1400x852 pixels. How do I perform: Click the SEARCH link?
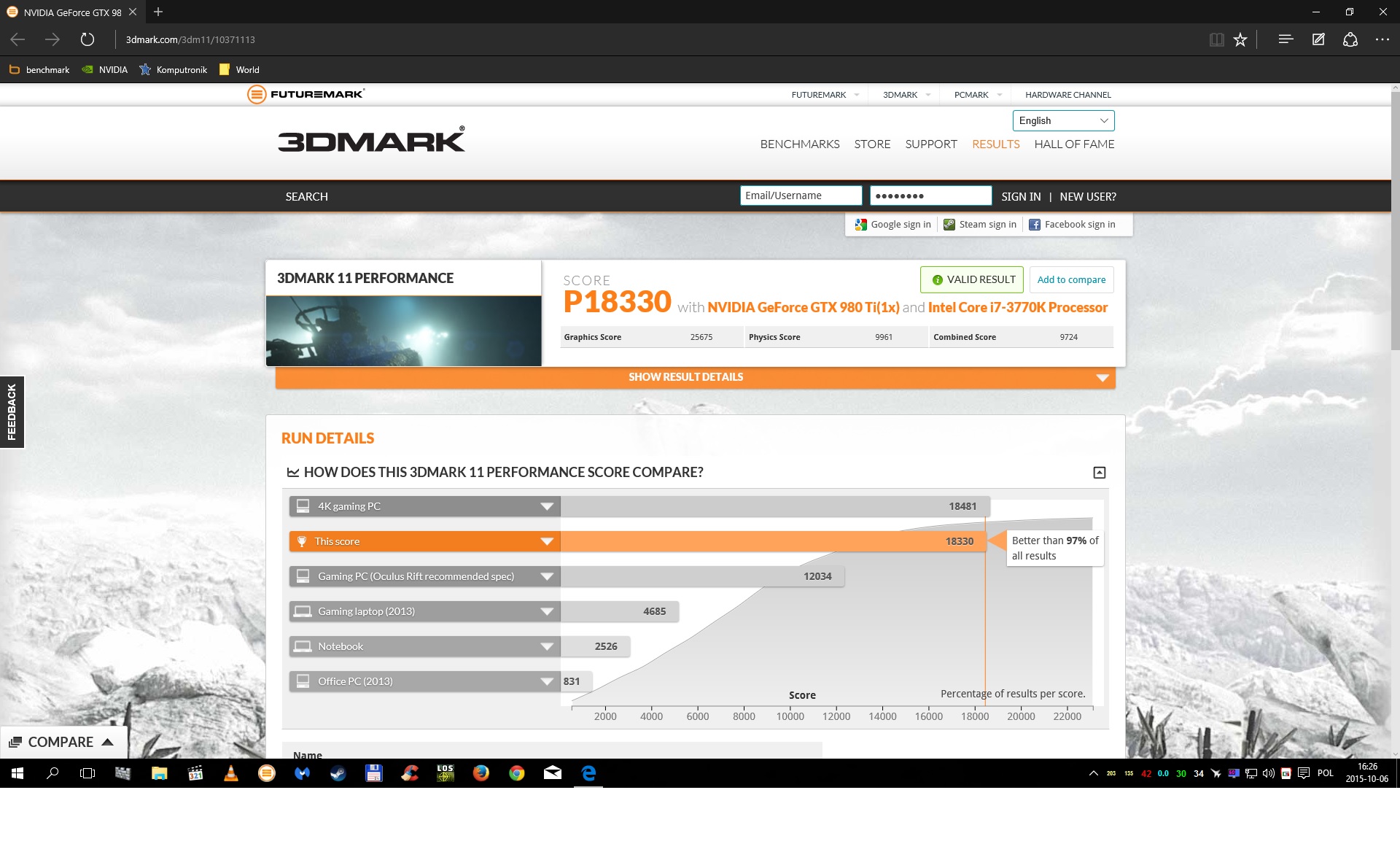[306, 197]
